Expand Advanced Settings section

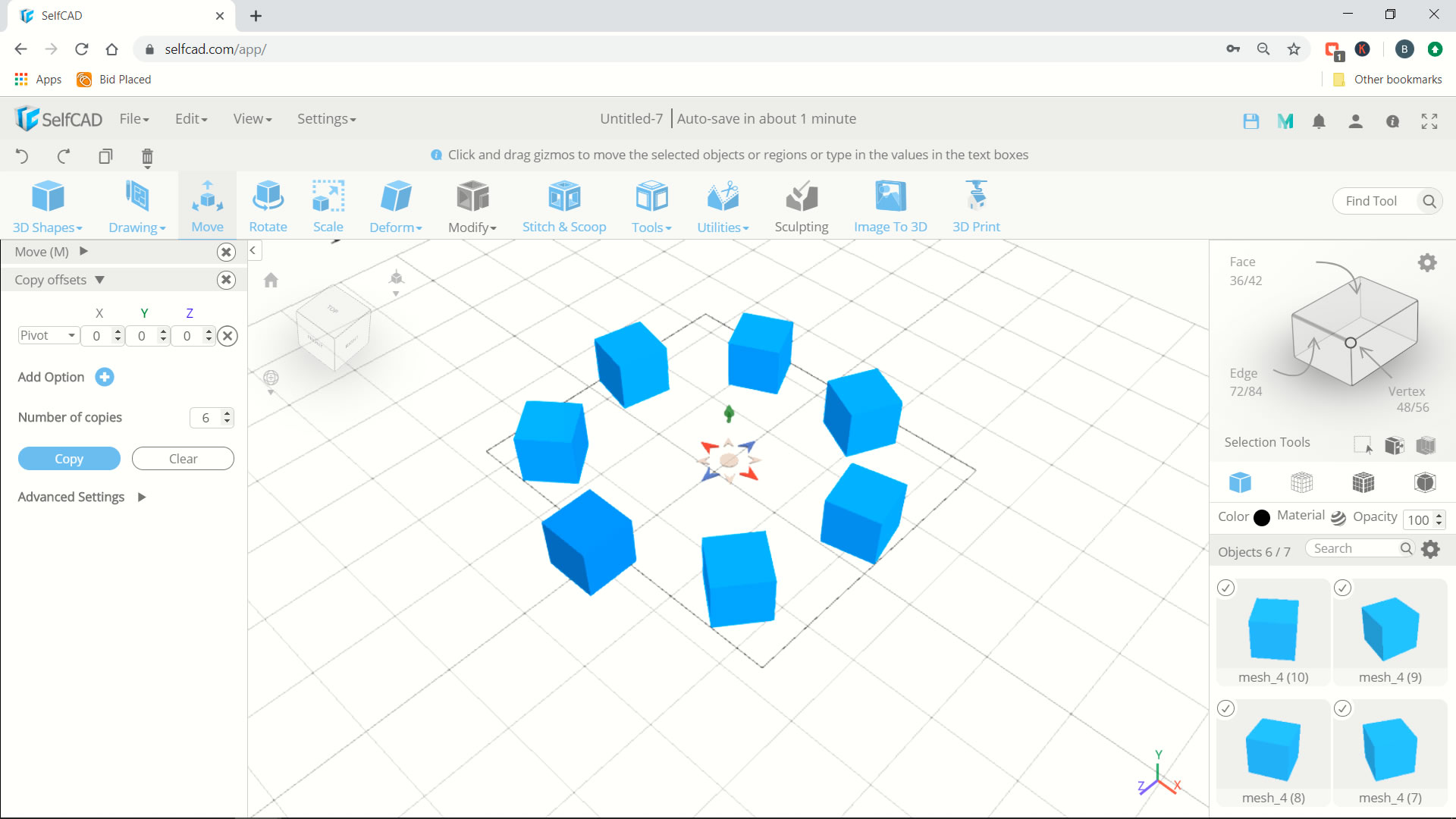(x=142, y=497)
